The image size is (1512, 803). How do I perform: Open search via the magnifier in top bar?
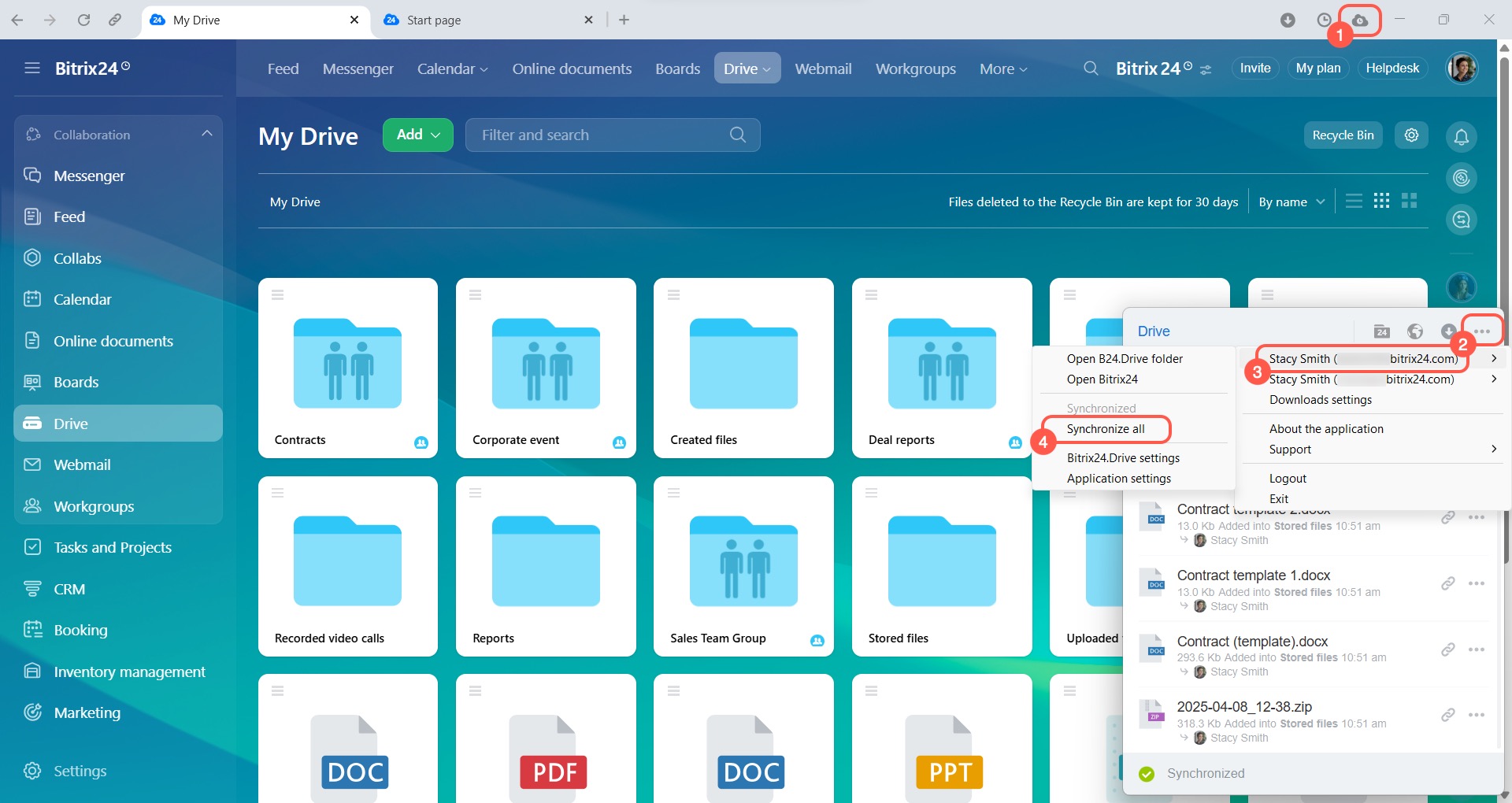pyautogui.click(x=1091, y=68)
